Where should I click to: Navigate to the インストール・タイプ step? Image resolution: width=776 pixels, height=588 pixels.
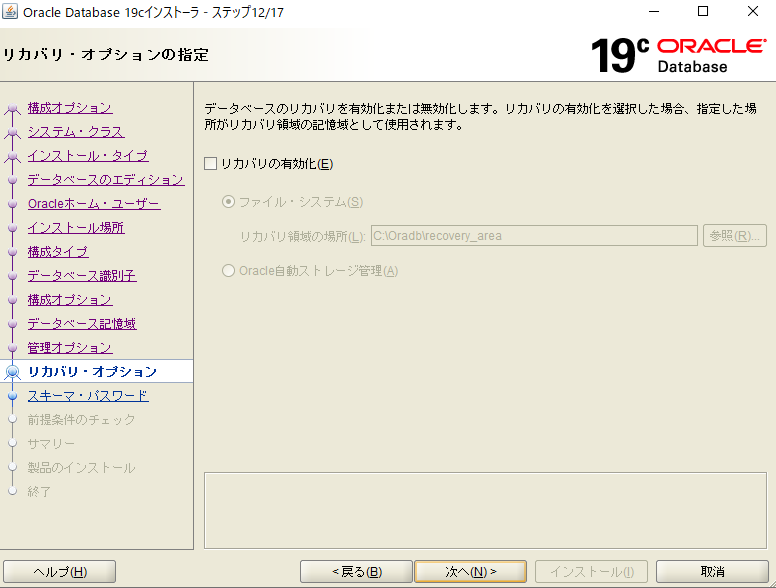[x=88, y=156]
